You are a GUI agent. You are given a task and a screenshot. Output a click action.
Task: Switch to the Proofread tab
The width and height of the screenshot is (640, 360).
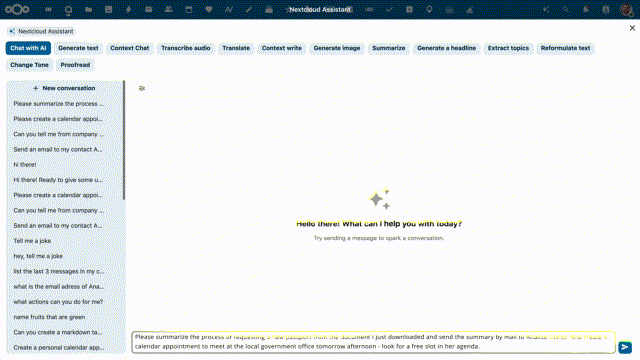pos(75,65)
